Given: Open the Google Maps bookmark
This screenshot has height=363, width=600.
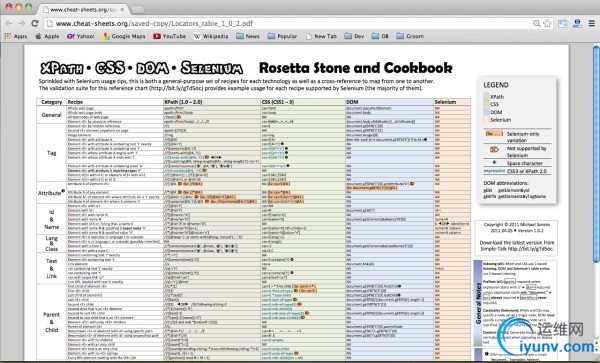Looking at the screenshot, I should point(124,36).
